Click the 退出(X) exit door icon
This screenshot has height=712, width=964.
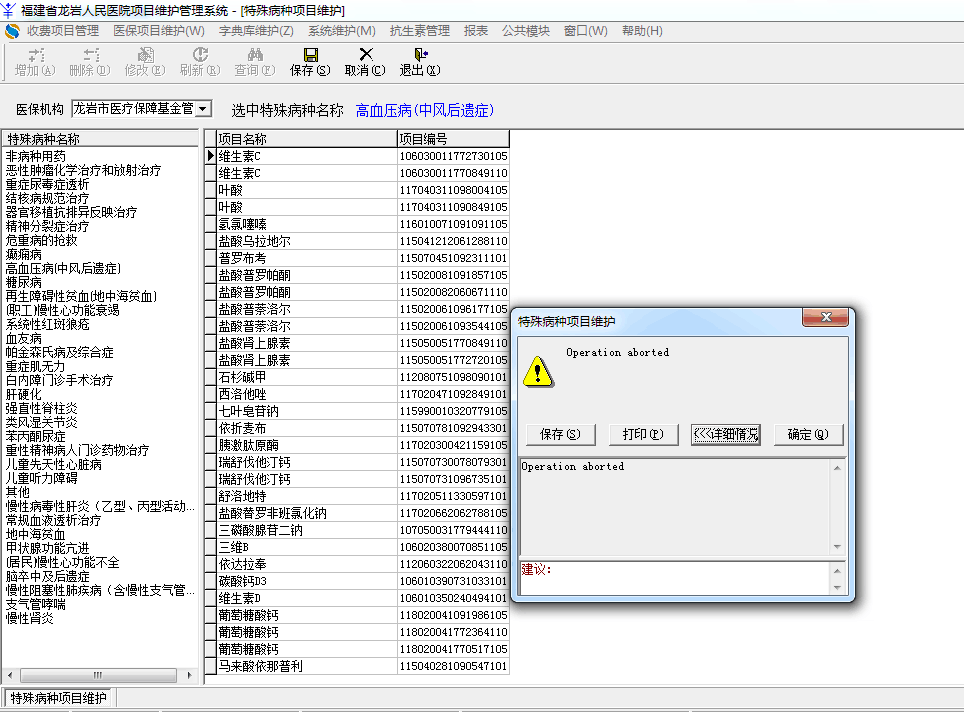[421, 55]
